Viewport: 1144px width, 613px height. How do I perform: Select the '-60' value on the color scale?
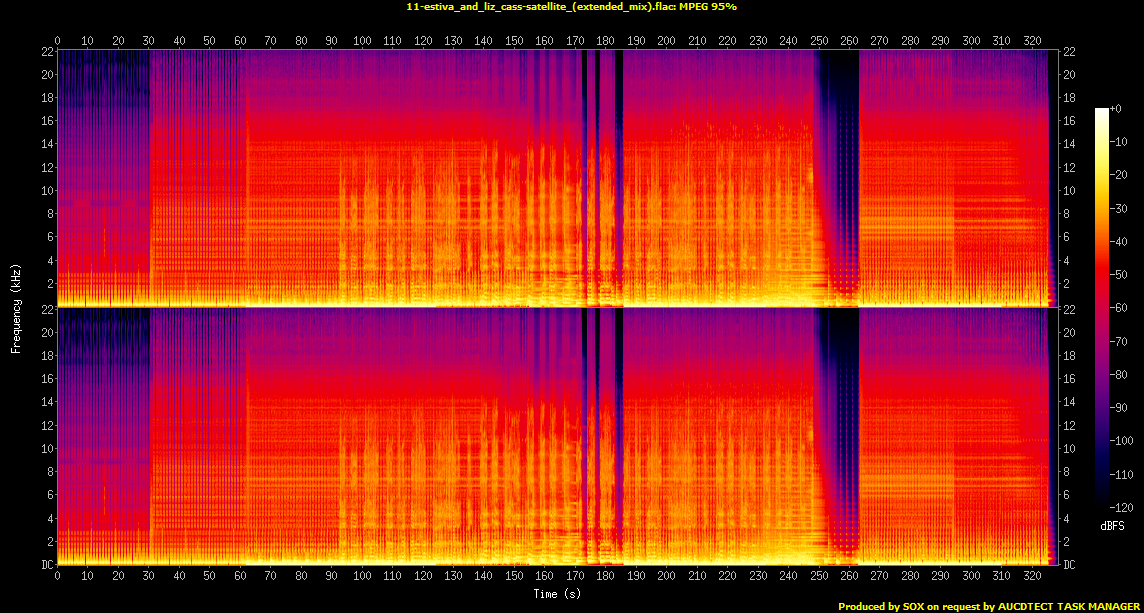1118,307
